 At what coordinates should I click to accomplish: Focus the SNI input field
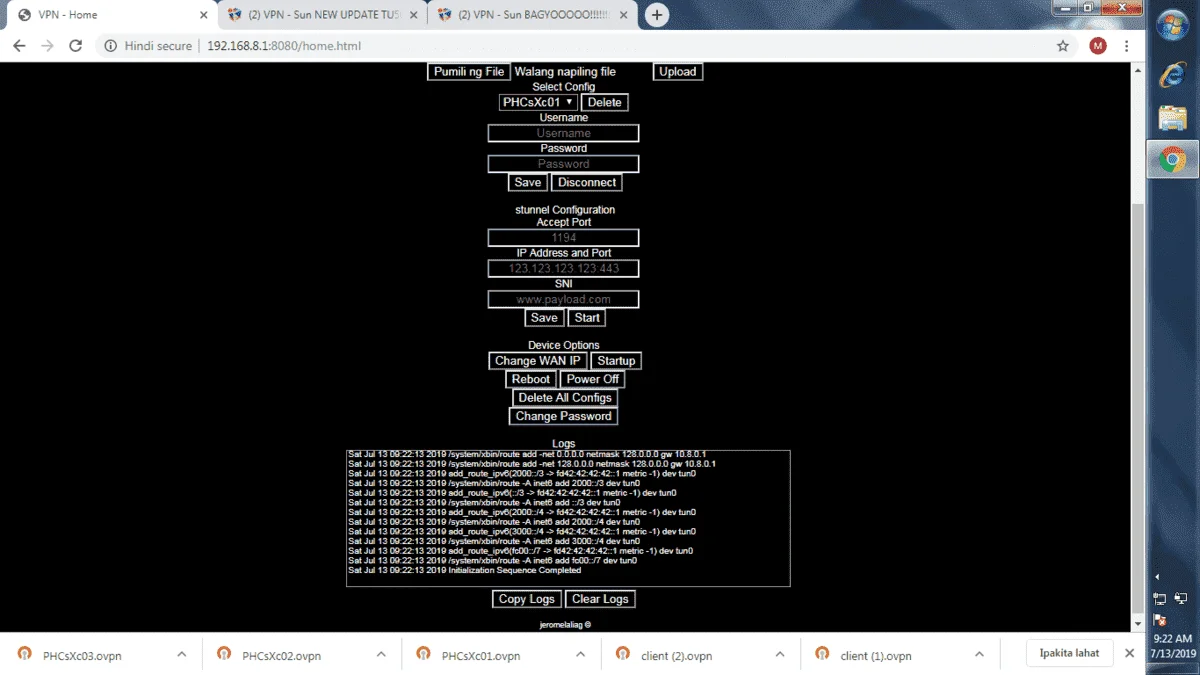563,299
